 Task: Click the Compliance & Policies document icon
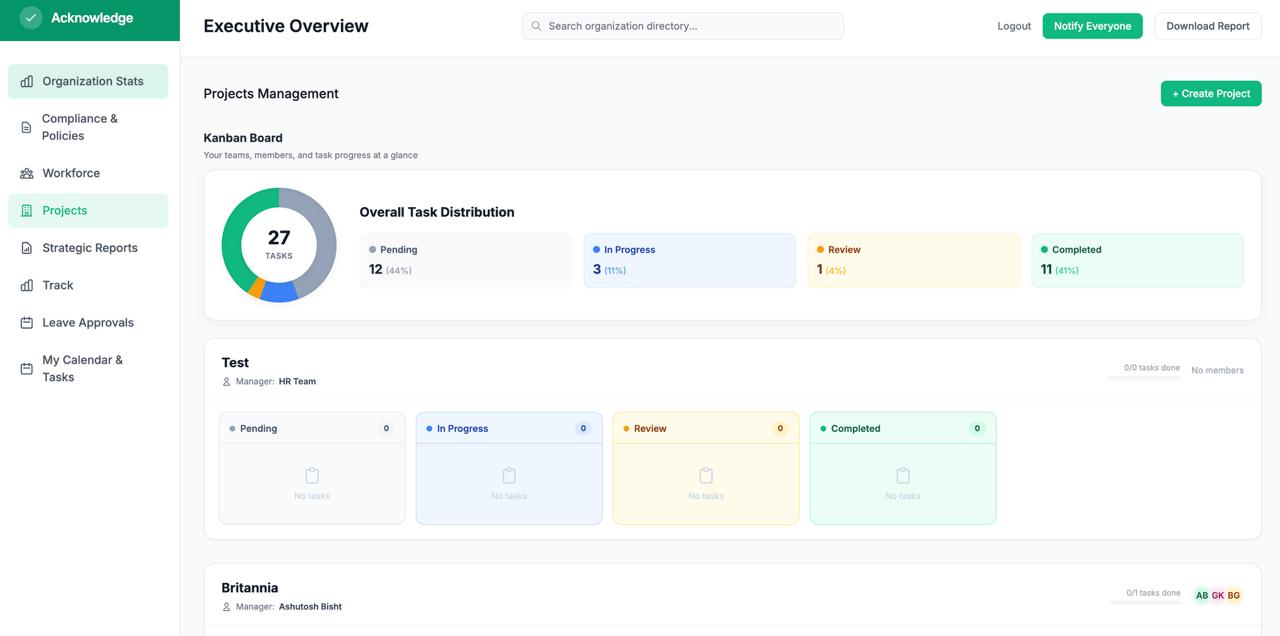coord(27,127)
